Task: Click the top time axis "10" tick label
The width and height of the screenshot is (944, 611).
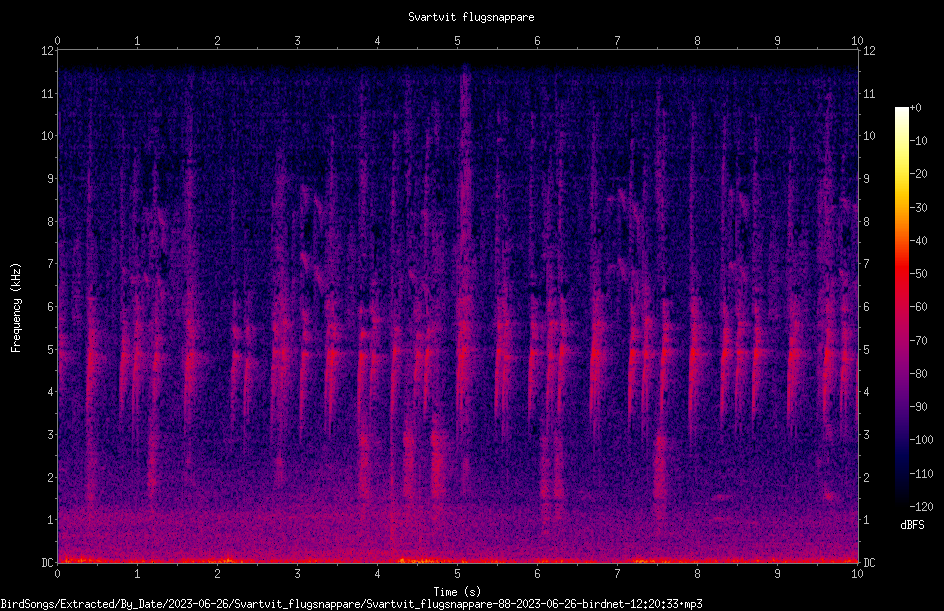Action: click(857, 40)
